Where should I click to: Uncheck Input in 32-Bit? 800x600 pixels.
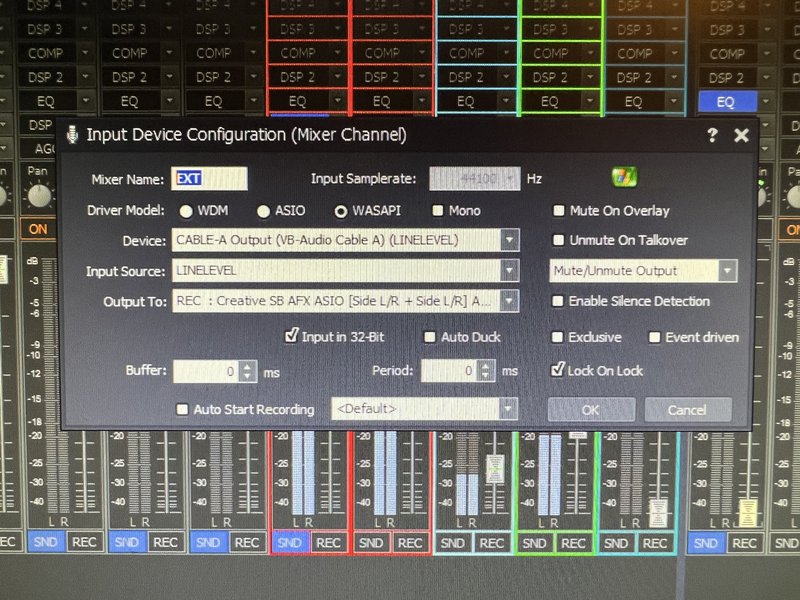pos(291,336)
